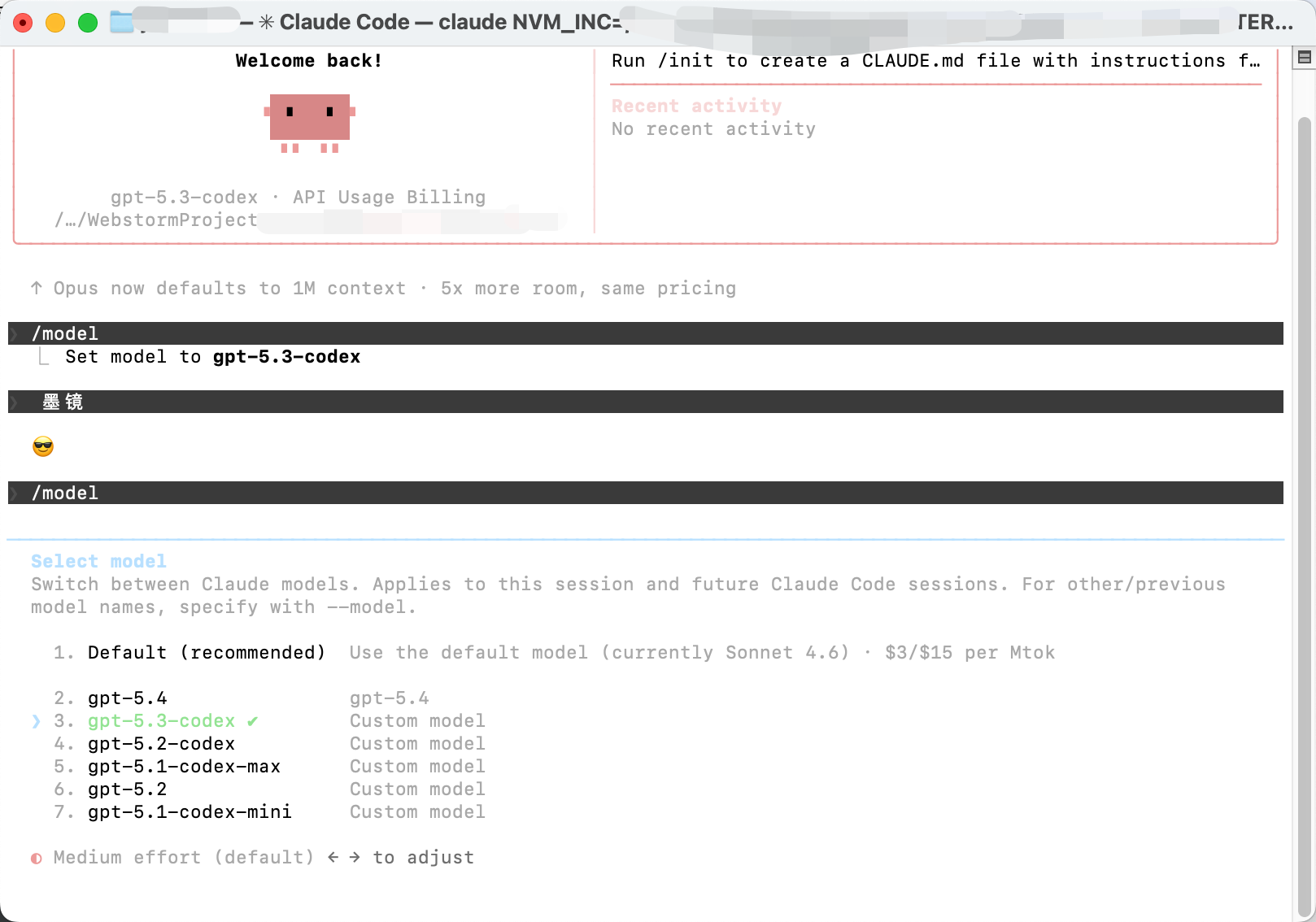Click 'Custom model' beside gpt-5.2-codex
The image size is (1316, 922).
417,744
